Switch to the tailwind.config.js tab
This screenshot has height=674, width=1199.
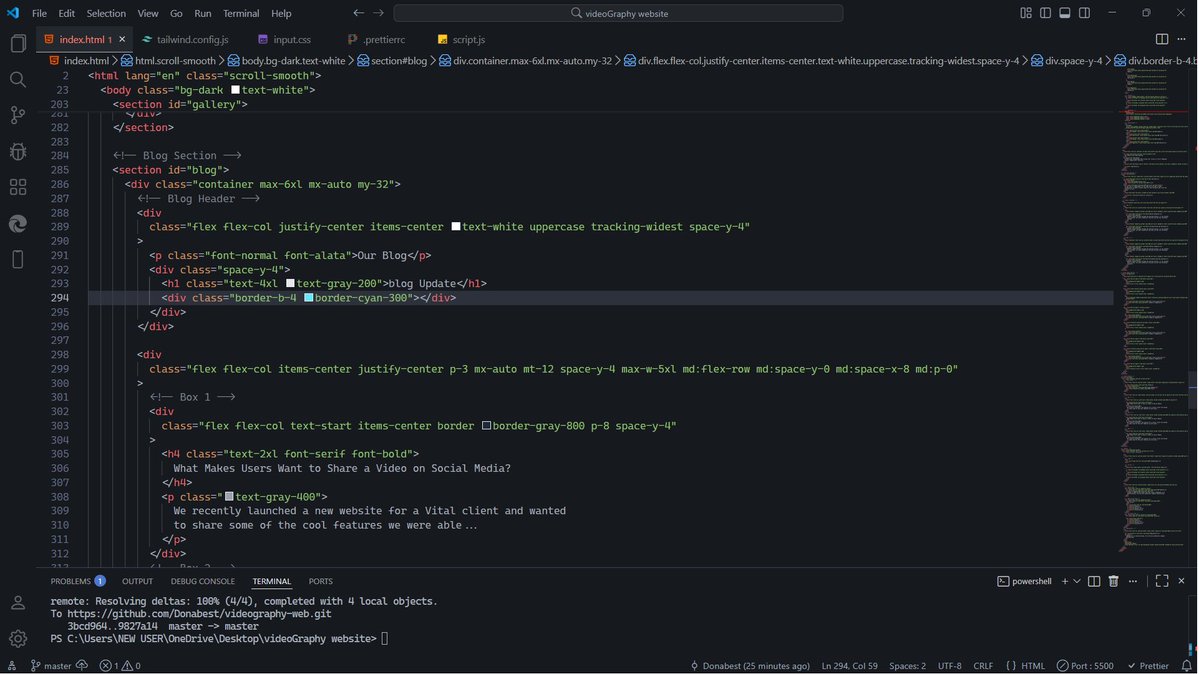[x=192, y=40]
